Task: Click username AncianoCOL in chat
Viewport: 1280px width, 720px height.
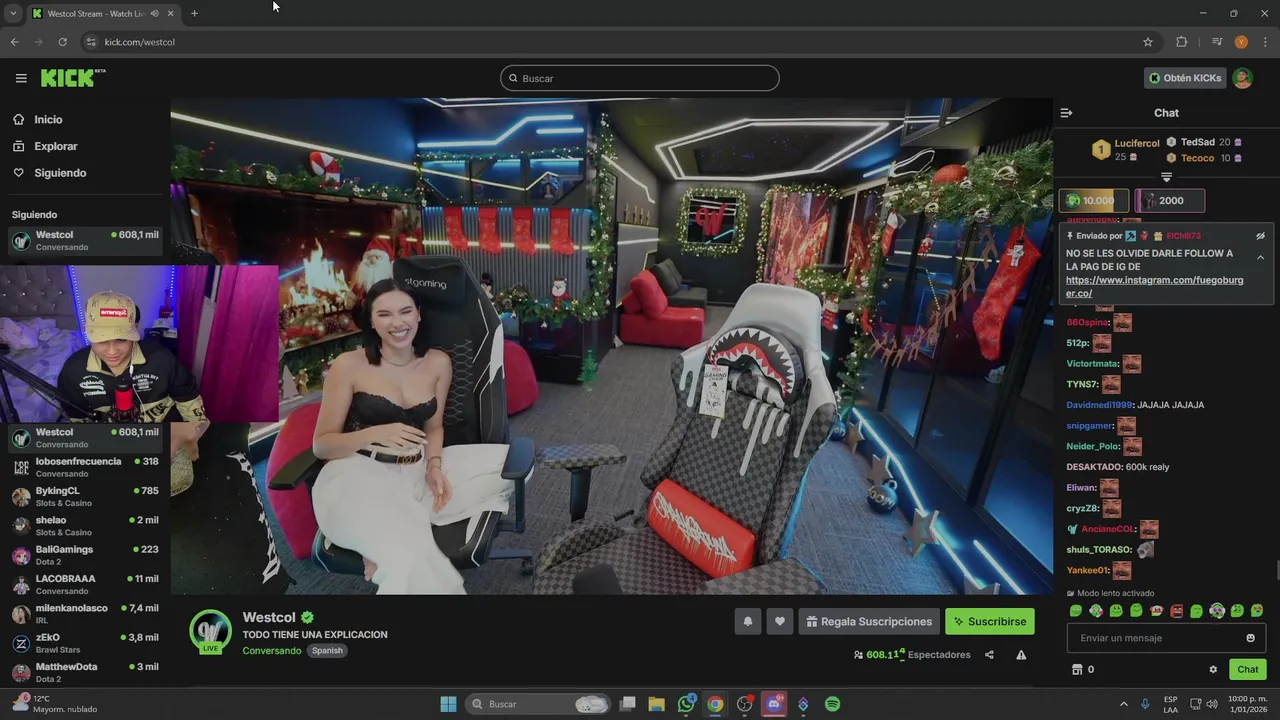Action: tap(1108, 529)
